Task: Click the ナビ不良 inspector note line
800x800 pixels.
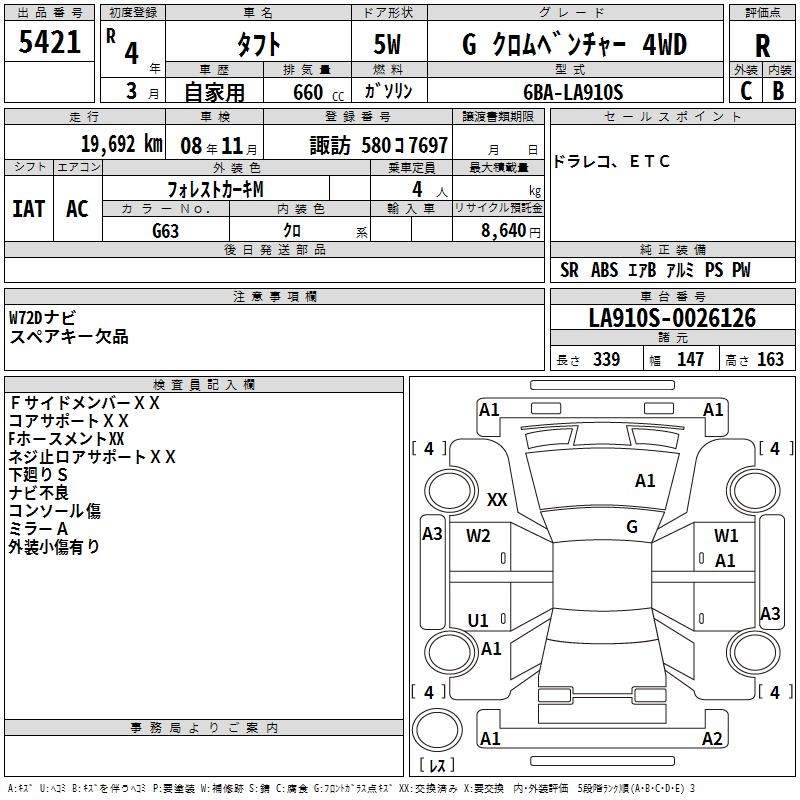Action: pos(39,493)
